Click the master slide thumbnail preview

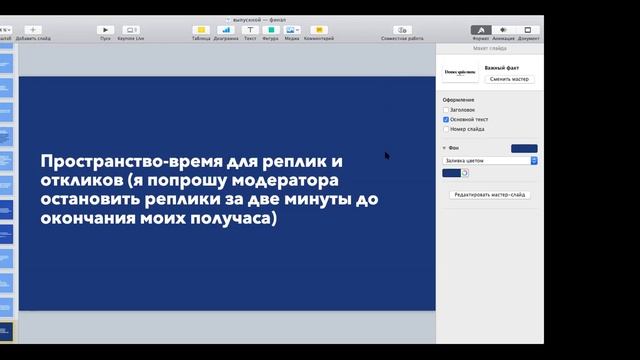tap(460, 73)
